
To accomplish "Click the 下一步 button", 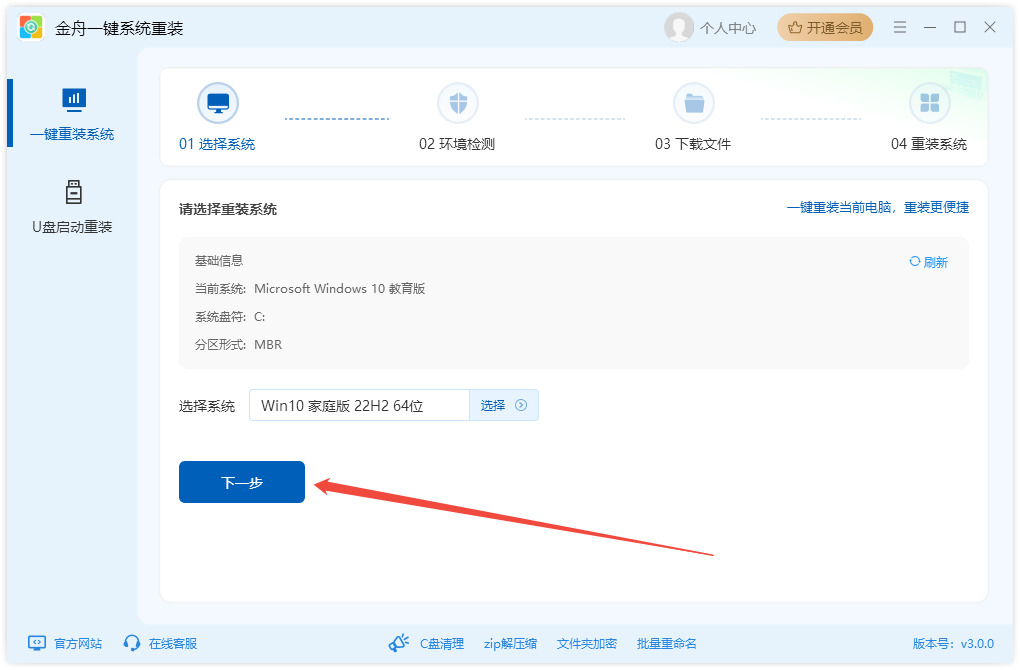I will (x=241, y=481).
